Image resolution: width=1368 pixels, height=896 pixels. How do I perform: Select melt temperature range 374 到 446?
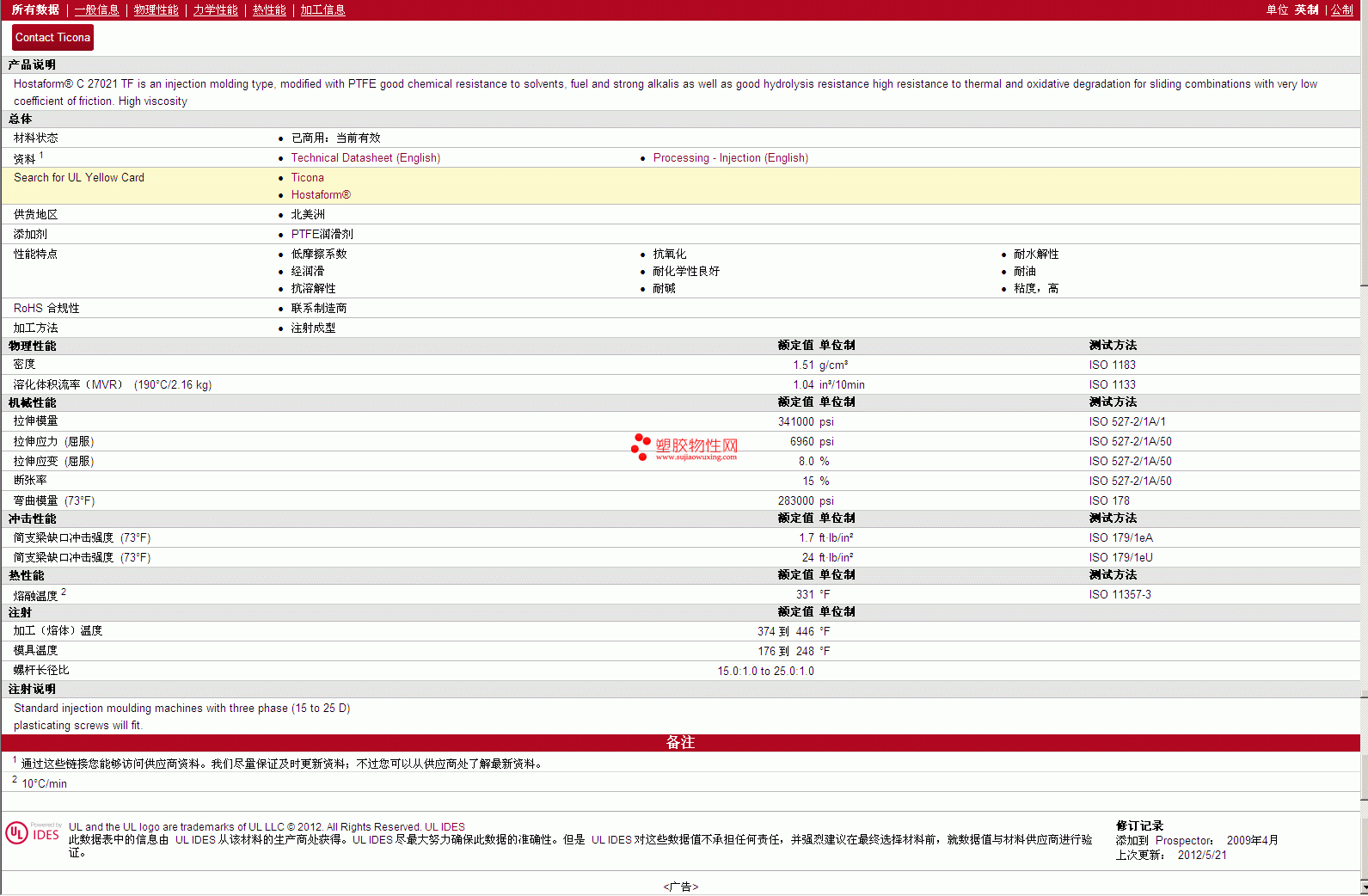786,632
